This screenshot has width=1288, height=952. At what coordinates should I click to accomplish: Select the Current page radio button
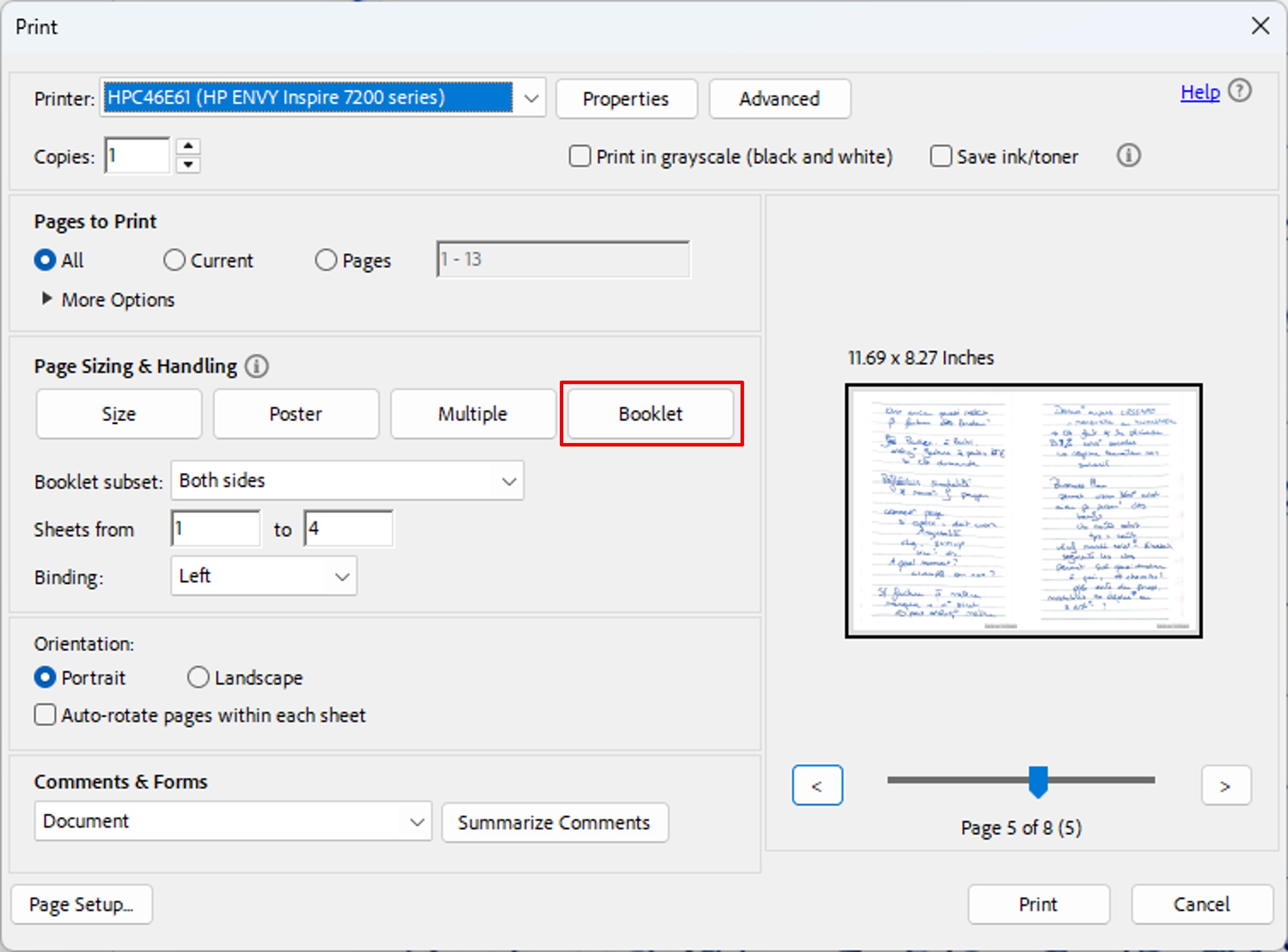tap(174, 261)
